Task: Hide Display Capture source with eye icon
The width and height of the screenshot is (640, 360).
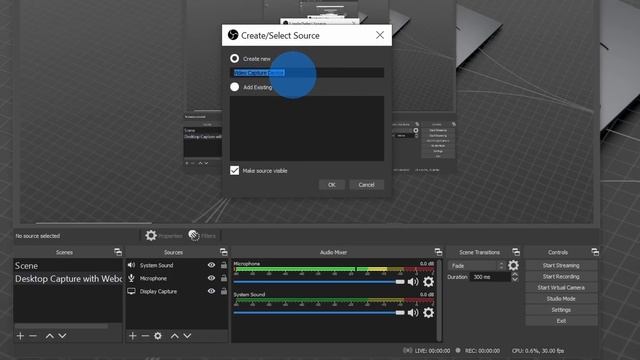Action: point(211,291)
